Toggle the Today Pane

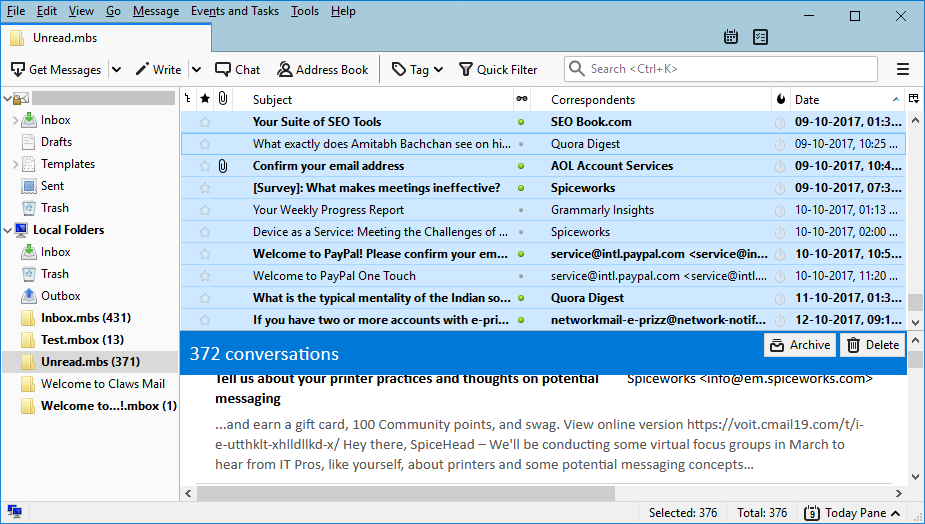click(852, 513)
